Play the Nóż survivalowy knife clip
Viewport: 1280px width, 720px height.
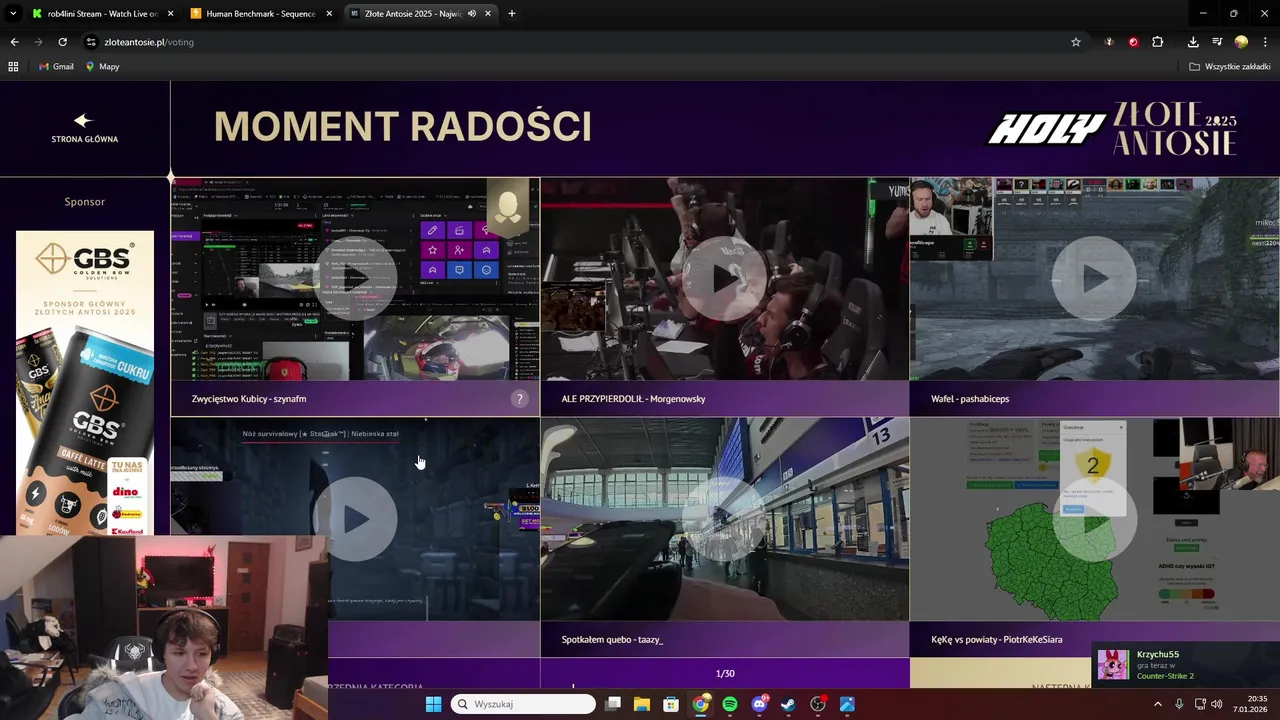click(355, 519)
